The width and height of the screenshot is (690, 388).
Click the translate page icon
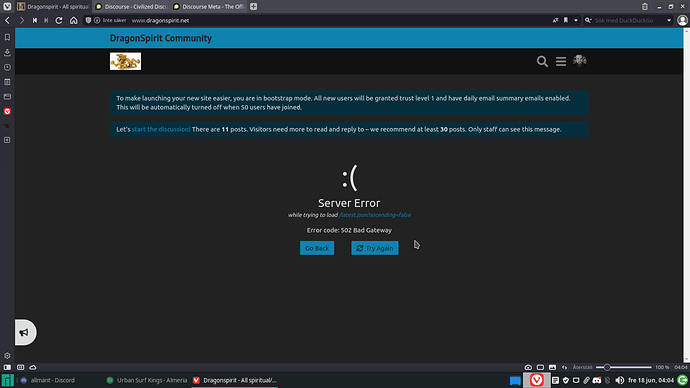[555, 20]
